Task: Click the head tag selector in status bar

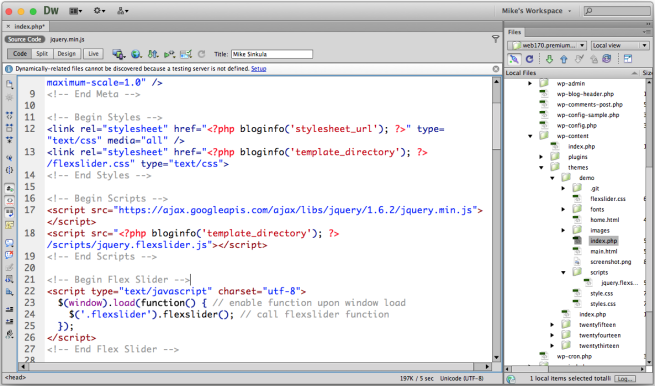Action: tap(15, 378)
